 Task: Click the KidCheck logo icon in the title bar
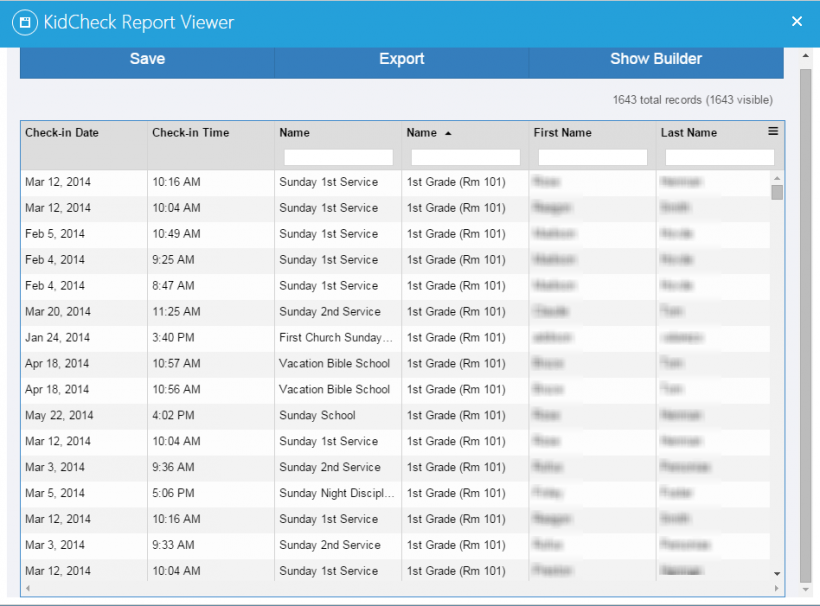(x=24, y=22)
